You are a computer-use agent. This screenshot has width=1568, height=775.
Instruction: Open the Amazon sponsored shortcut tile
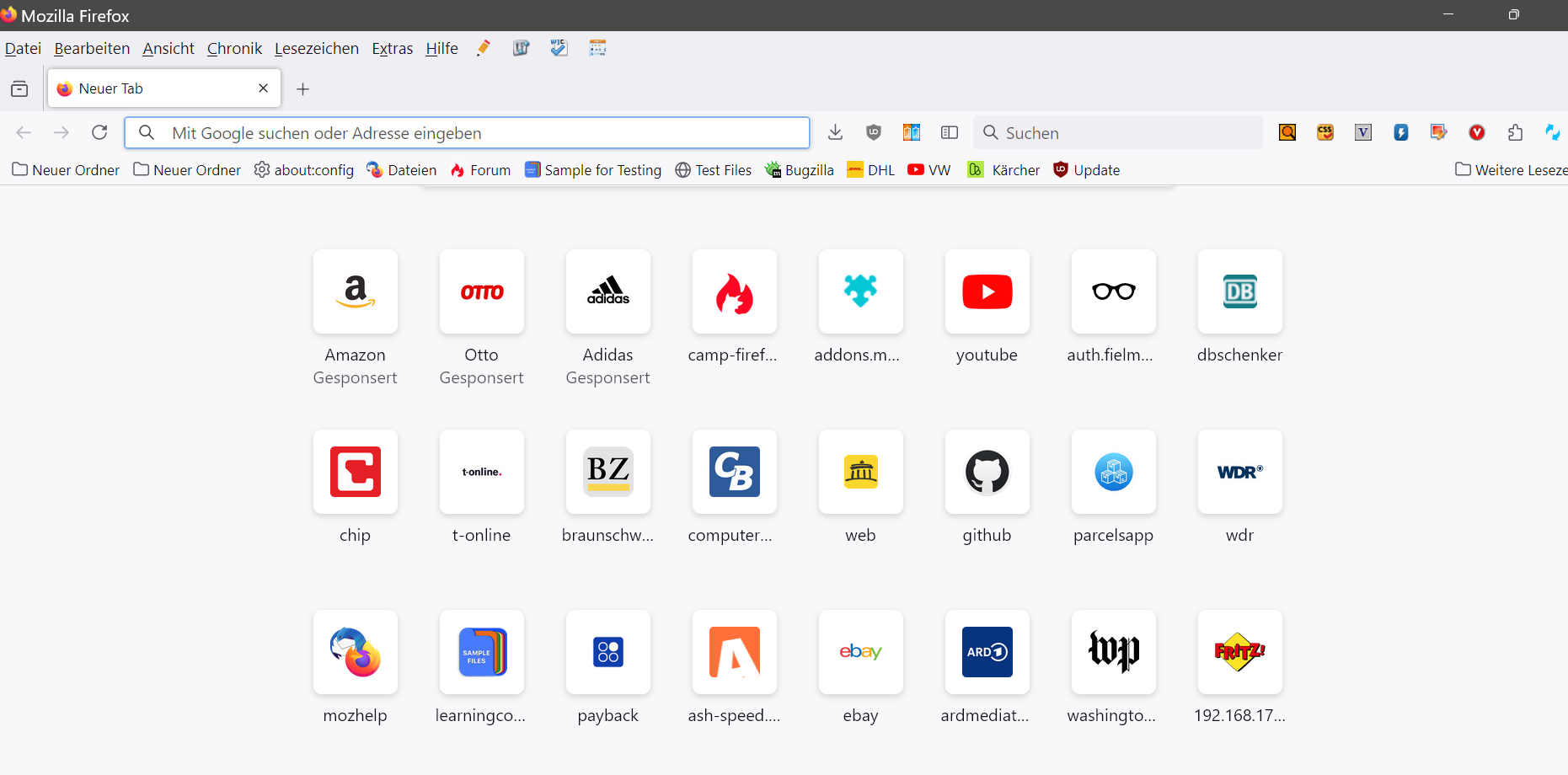(356, 291)
